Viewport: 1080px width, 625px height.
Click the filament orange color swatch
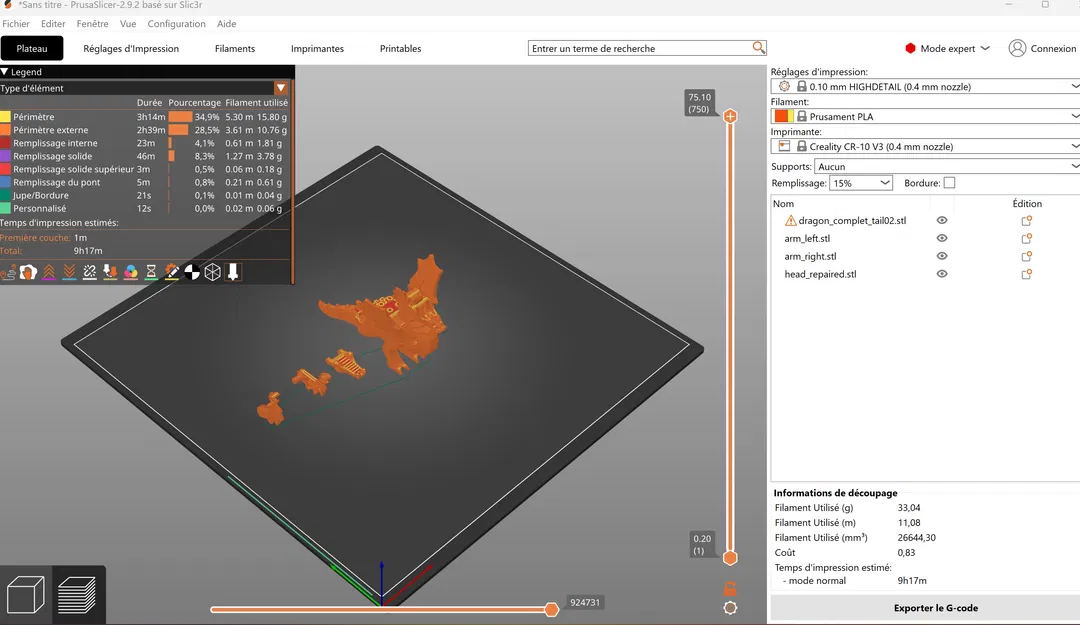pos(784,116)
